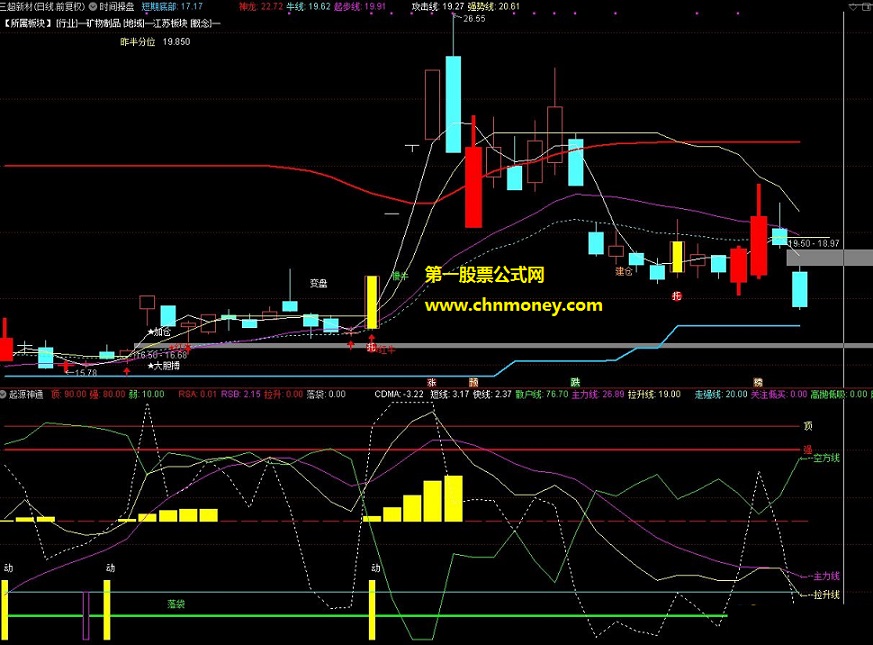Click the 涨 marker on the divider
This screenshot has height=645, width=873.
[431, 383]
